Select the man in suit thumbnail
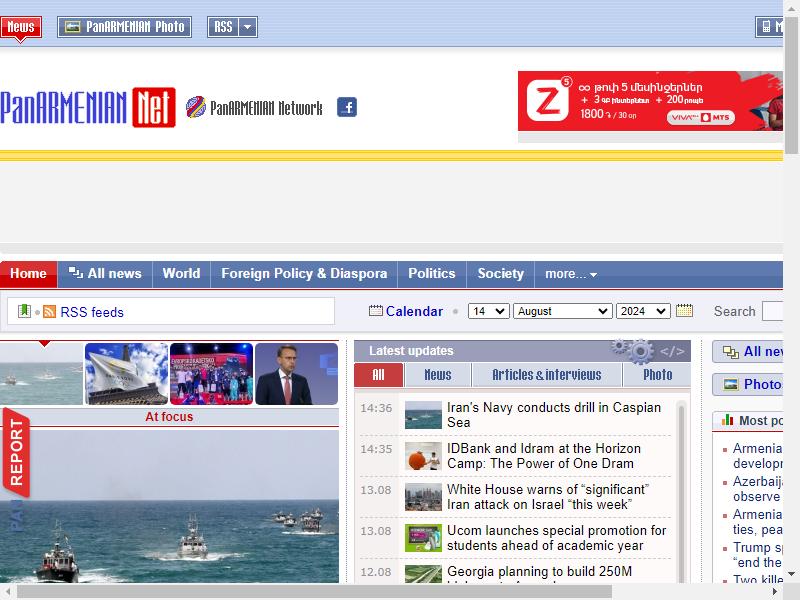 [296, 374]
